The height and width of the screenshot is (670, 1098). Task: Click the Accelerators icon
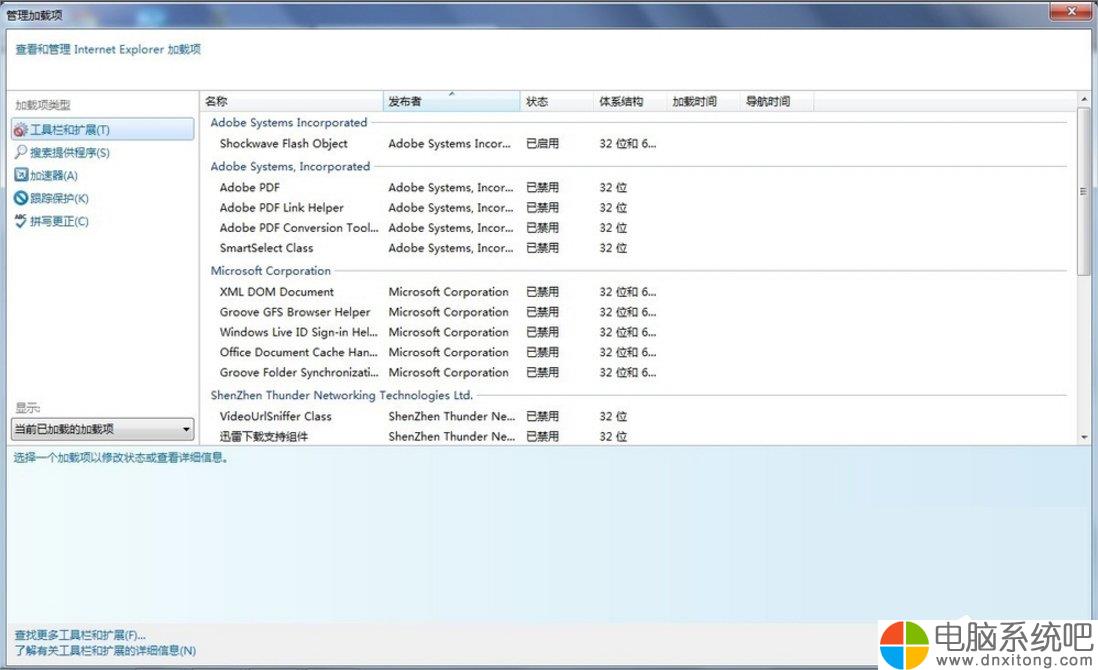coord(21,175)
